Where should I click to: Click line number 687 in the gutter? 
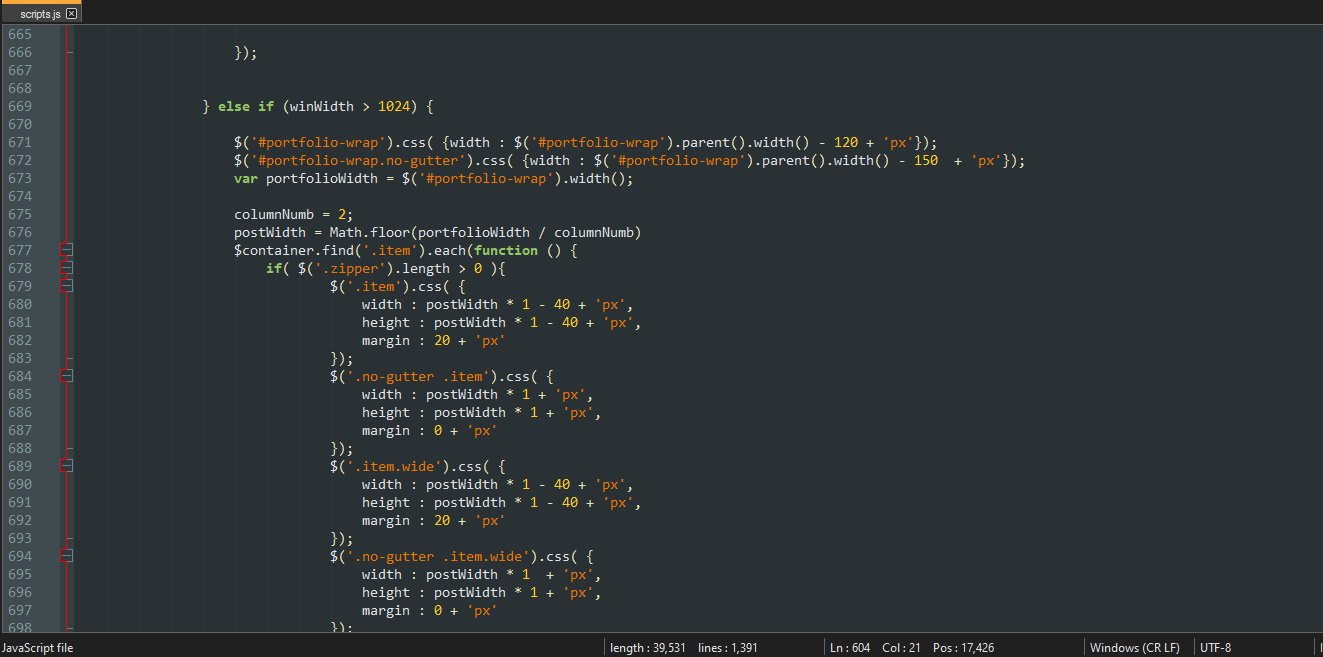click(20, 430)
